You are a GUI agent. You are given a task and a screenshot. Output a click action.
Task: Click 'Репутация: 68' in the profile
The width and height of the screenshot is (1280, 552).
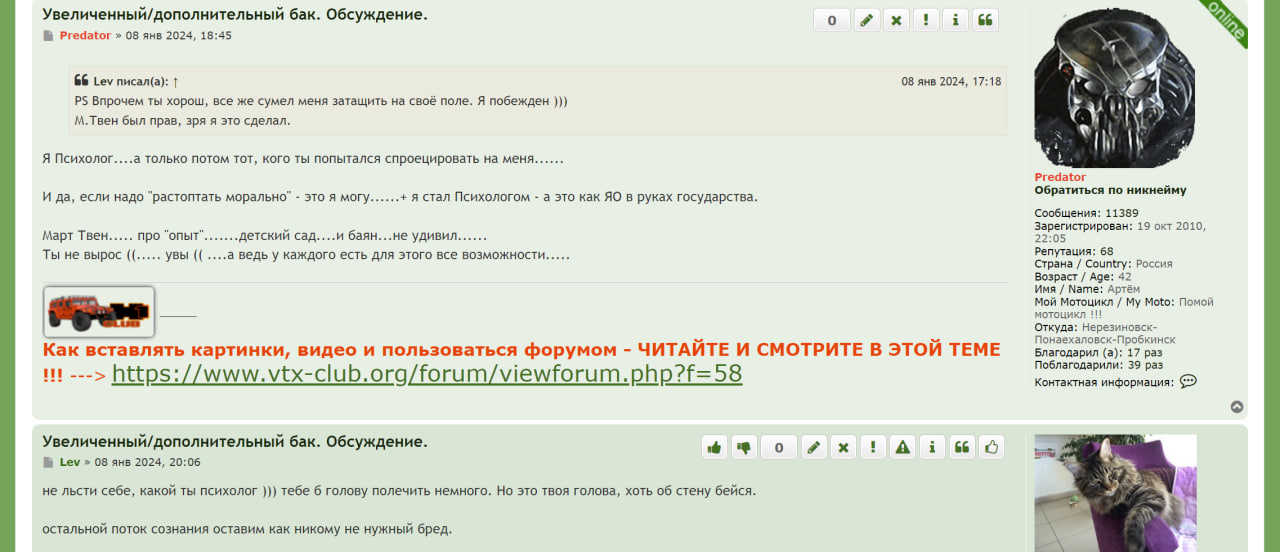[1074, 252]
